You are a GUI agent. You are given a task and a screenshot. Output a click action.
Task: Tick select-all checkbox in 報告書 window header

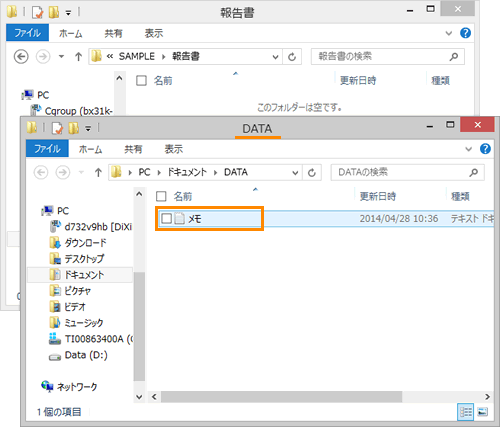(141, 80)
